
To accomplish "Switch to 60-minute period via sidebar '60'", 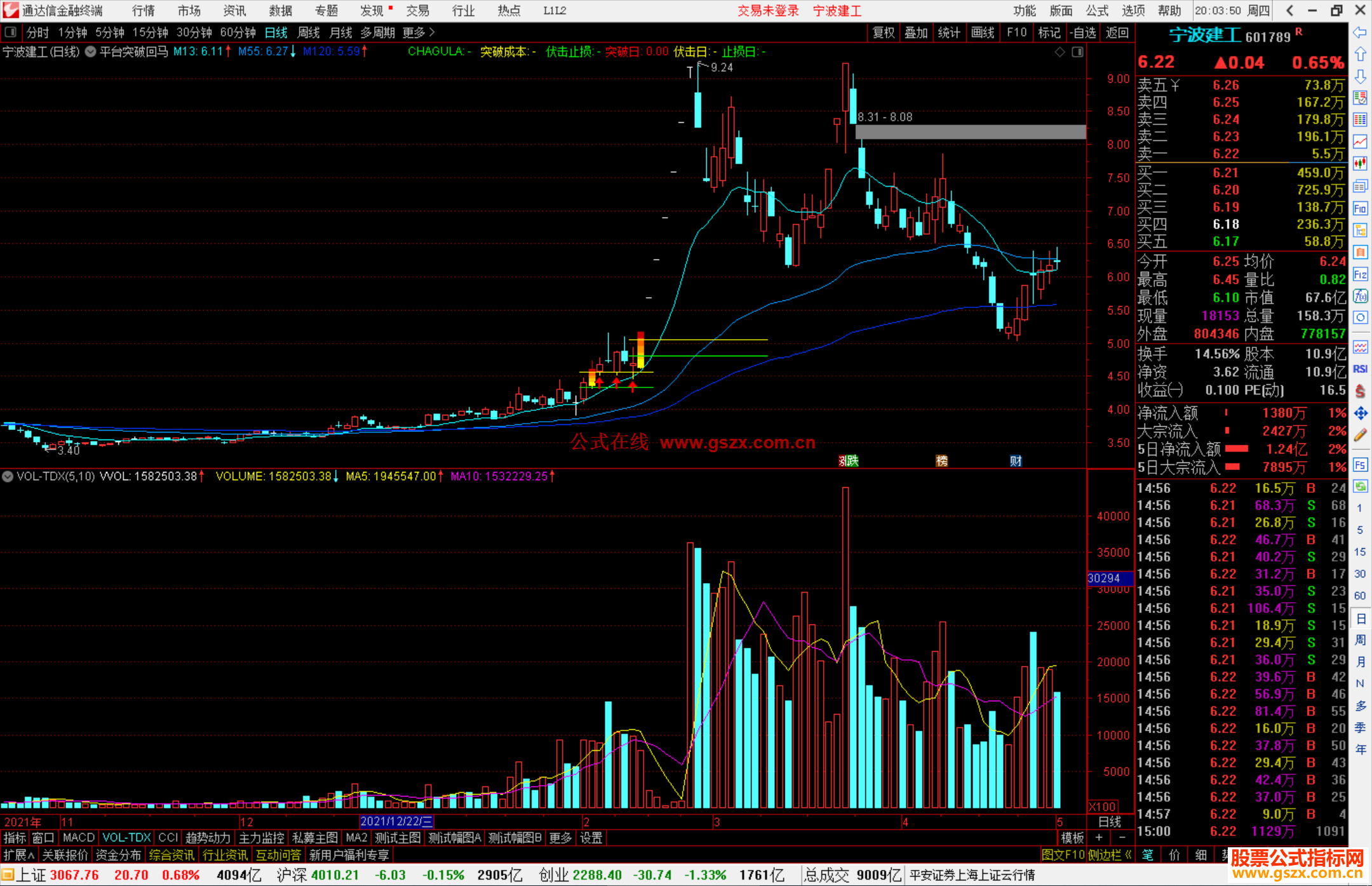I will tap(1359, 596).
